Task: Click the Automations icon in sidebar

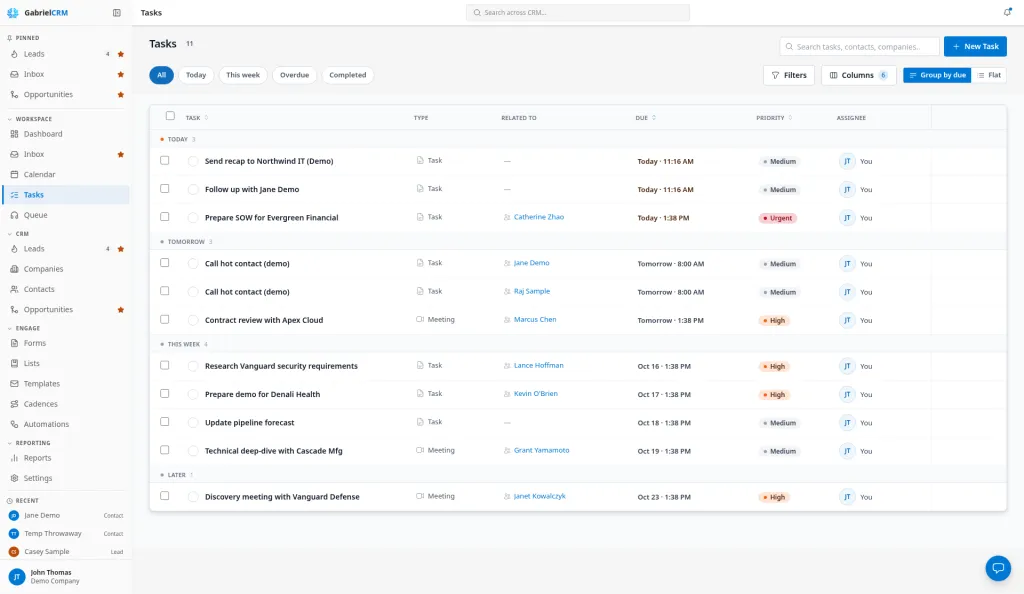Action: point(14,424)
